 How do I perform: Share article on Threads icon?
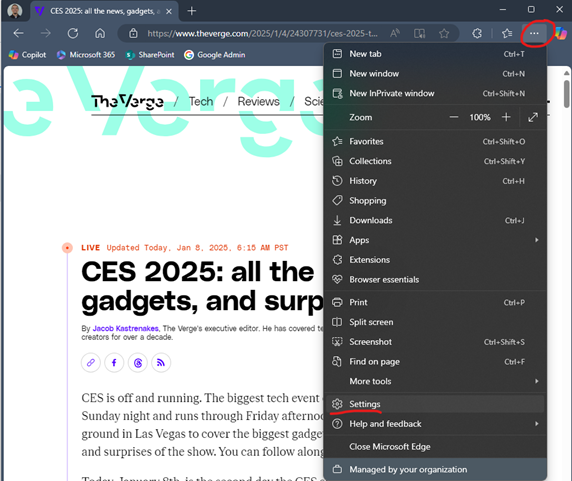pos(138,362)
